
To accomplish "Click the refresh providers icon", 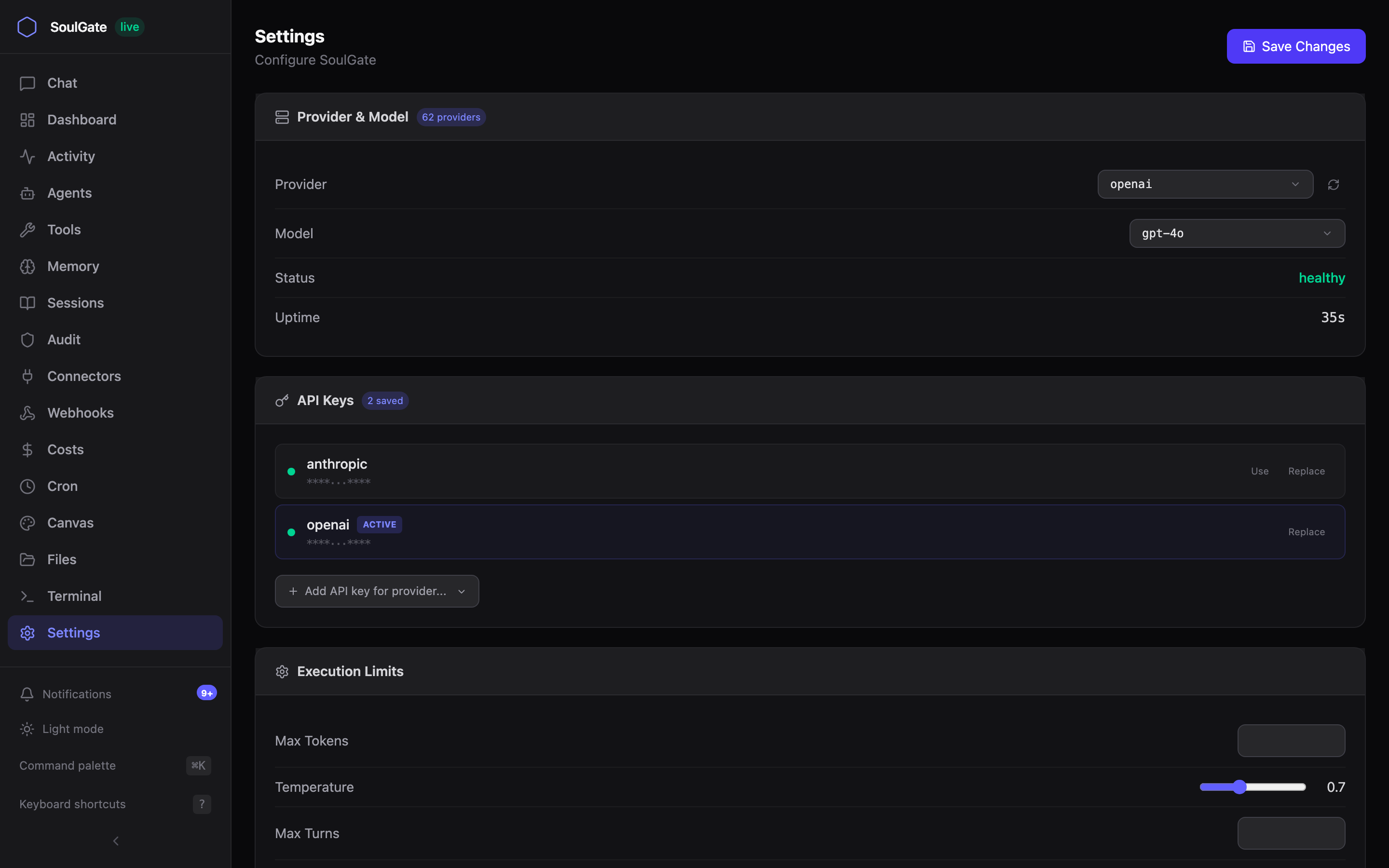I will click(1334, 184).
